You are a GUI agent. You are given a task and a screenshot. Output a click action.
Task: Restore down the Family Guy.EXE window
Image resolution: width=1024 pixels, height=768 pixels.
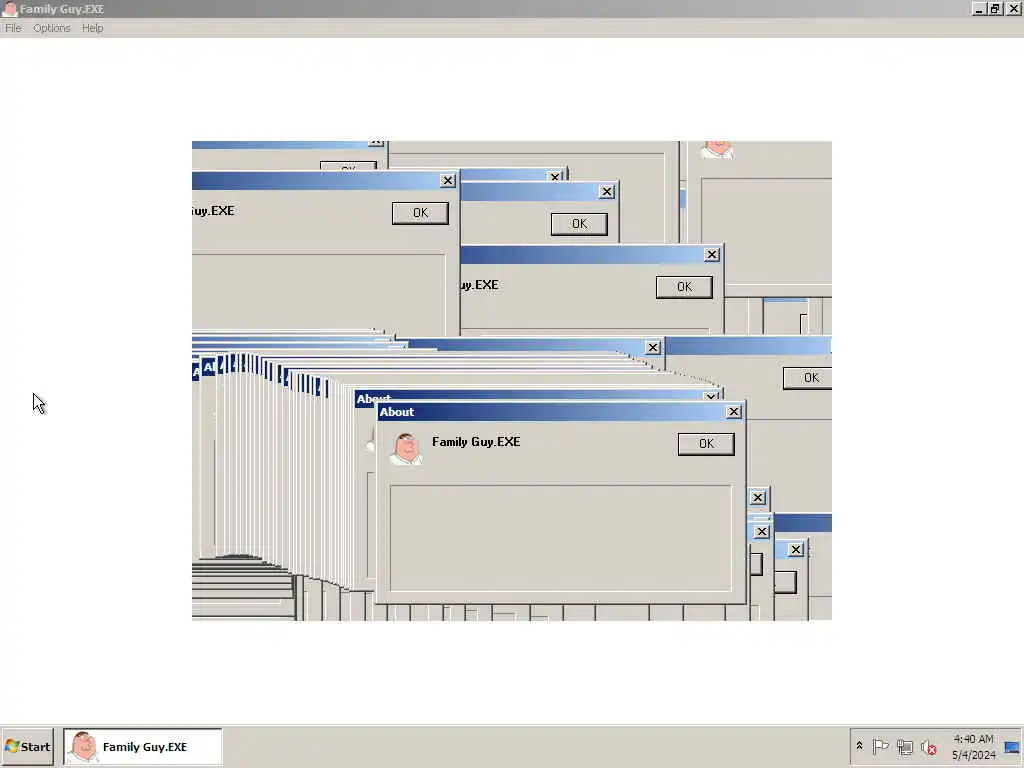tap(995, 9)
